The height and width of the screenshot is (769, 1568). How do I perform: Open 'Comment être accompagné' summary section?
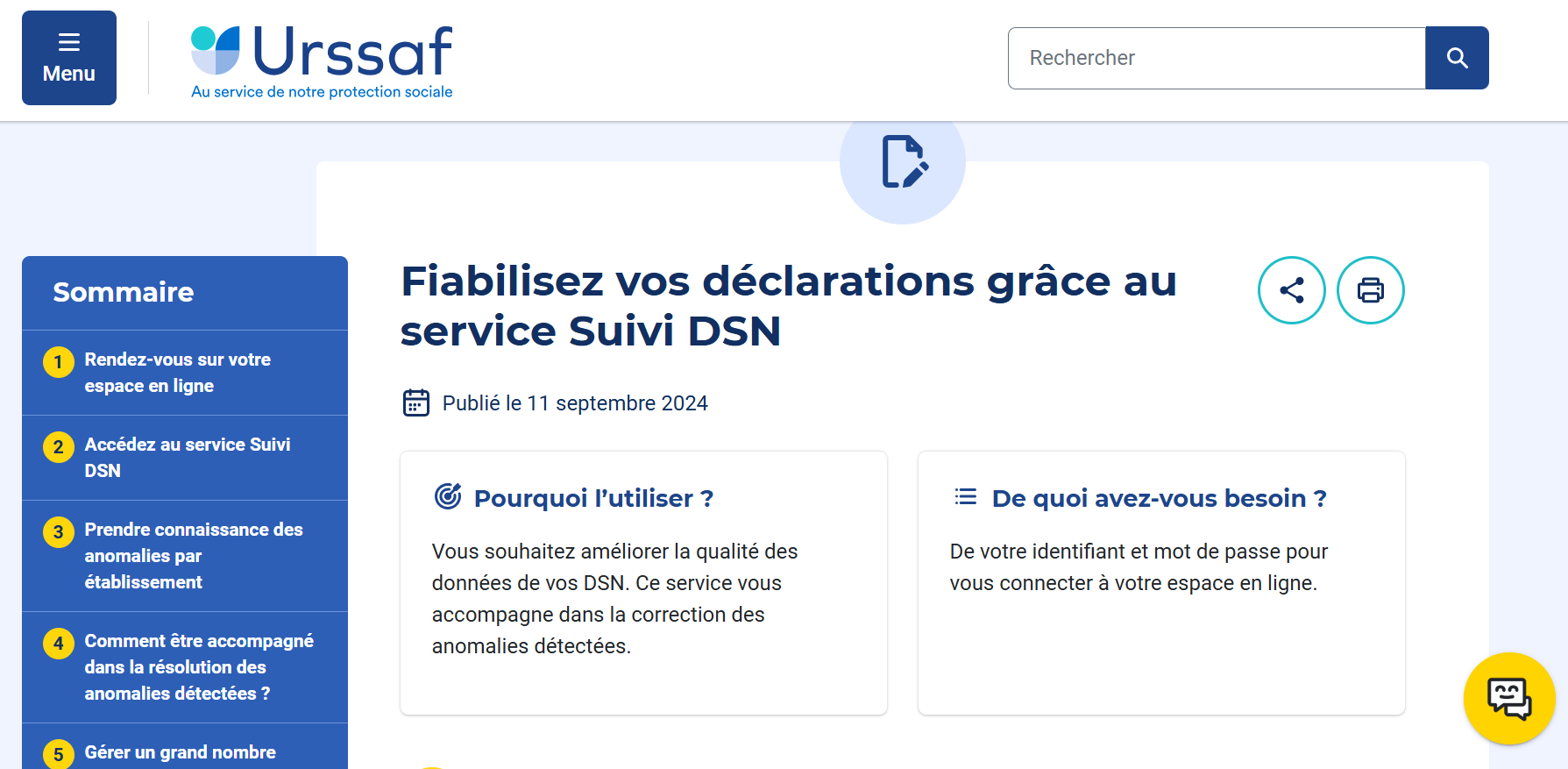pos(198,667)
